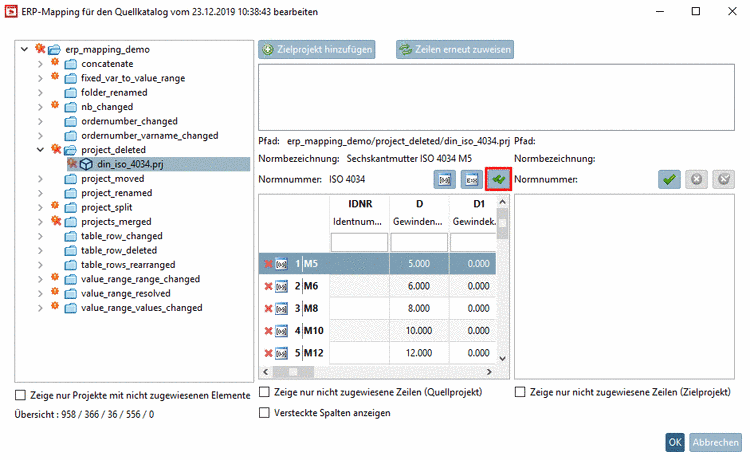Select the project_renamed tree item
The height and width of the screenshot is (460, 750).
pyautogui.click(x=117, y=193)
